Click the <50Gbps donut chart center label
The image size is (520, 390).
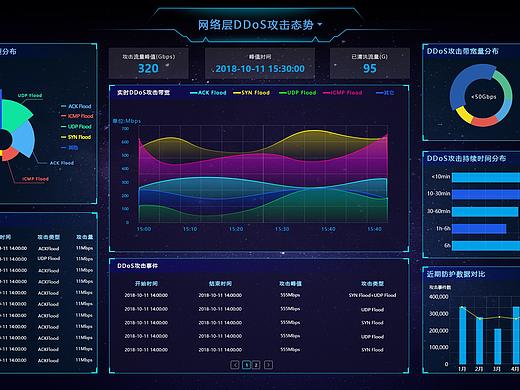click(x=484, y=97)
